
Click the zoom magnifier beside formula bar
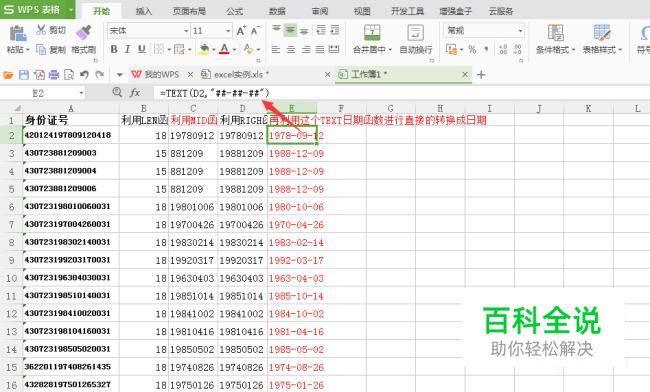click(117, 92)
